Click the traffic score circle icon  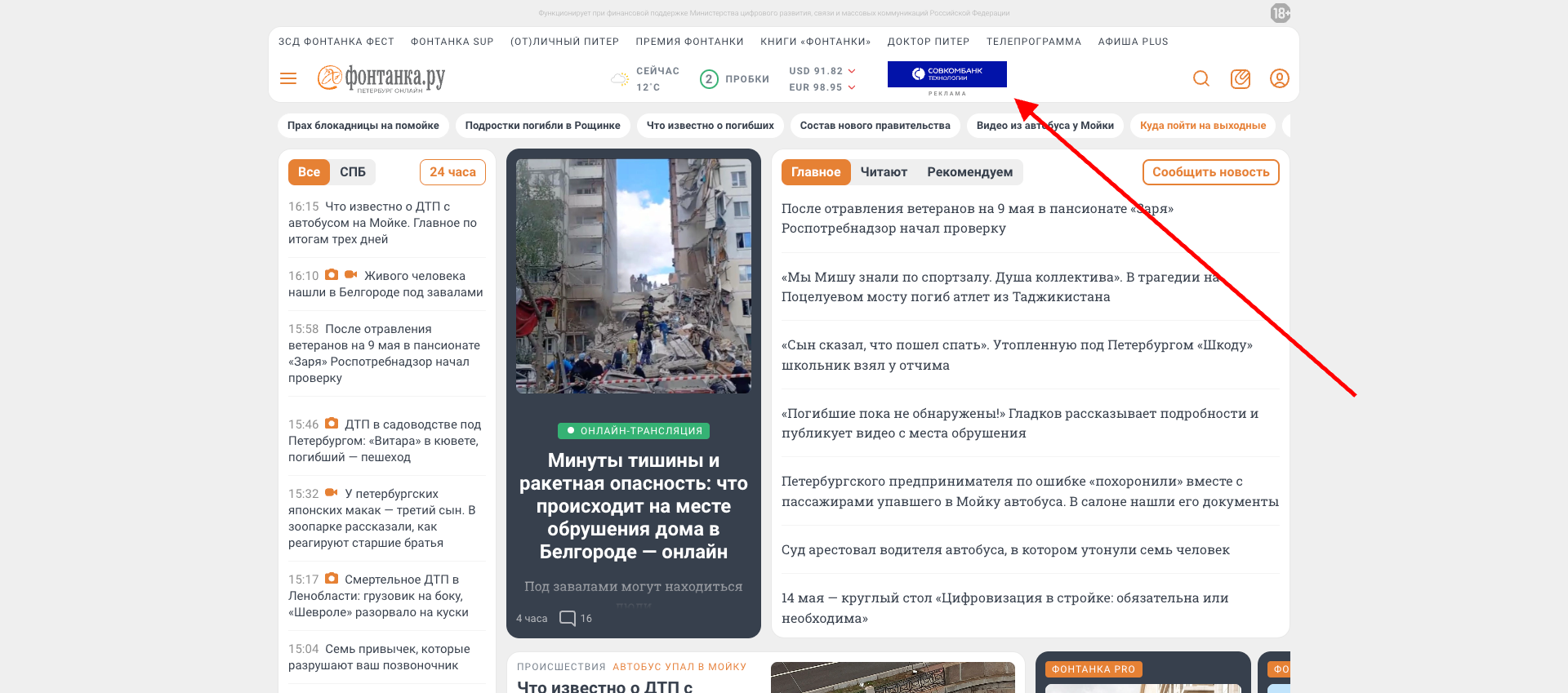(x=709, y=79)
